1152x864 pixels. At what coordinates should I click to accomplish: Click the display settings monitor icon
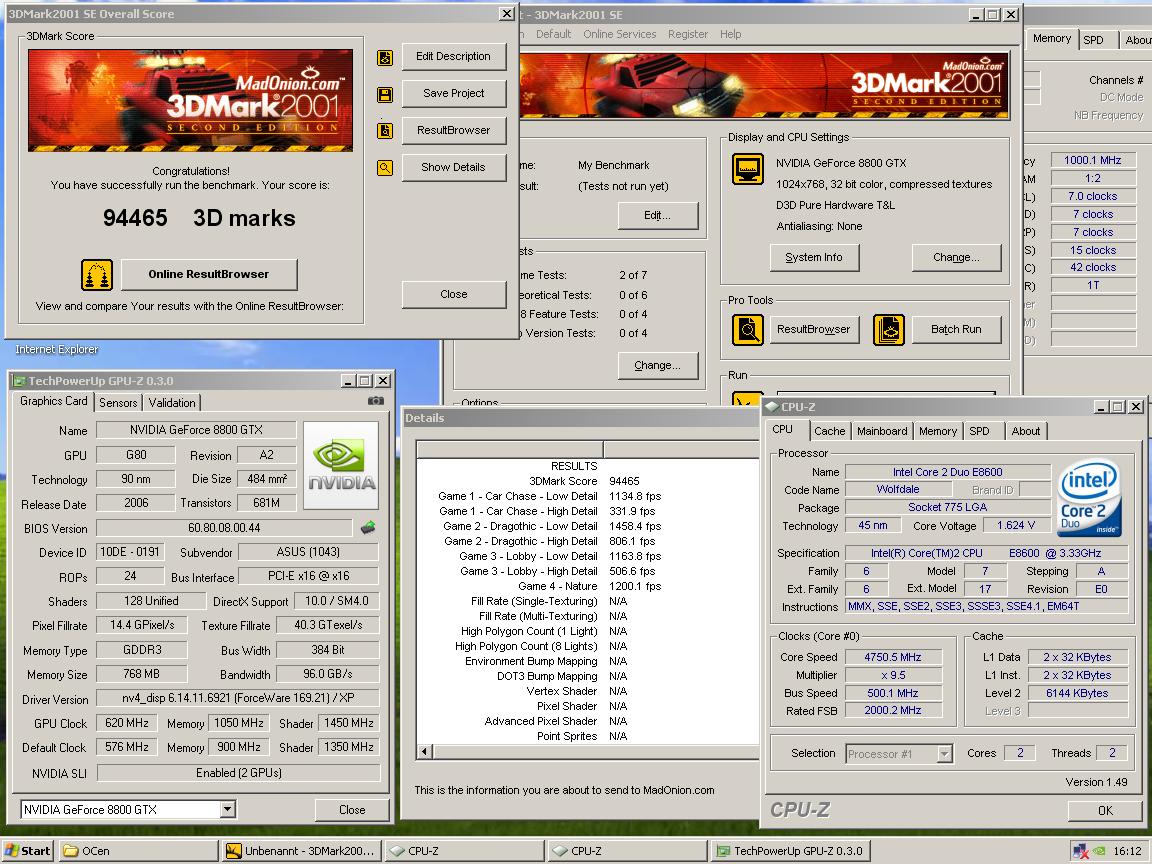(x=748, y=169)
